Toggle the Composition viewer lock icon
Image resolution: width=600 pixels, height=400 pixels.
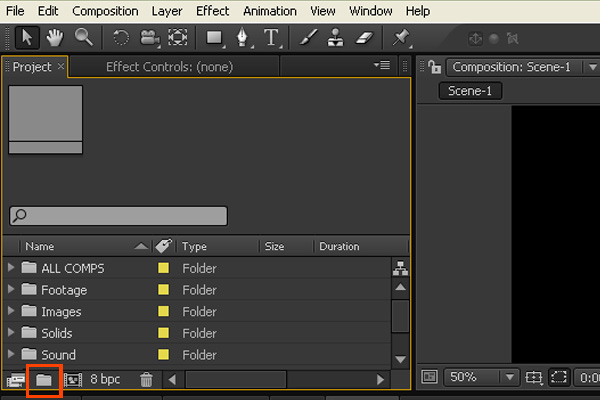click(x=435, y=67)
